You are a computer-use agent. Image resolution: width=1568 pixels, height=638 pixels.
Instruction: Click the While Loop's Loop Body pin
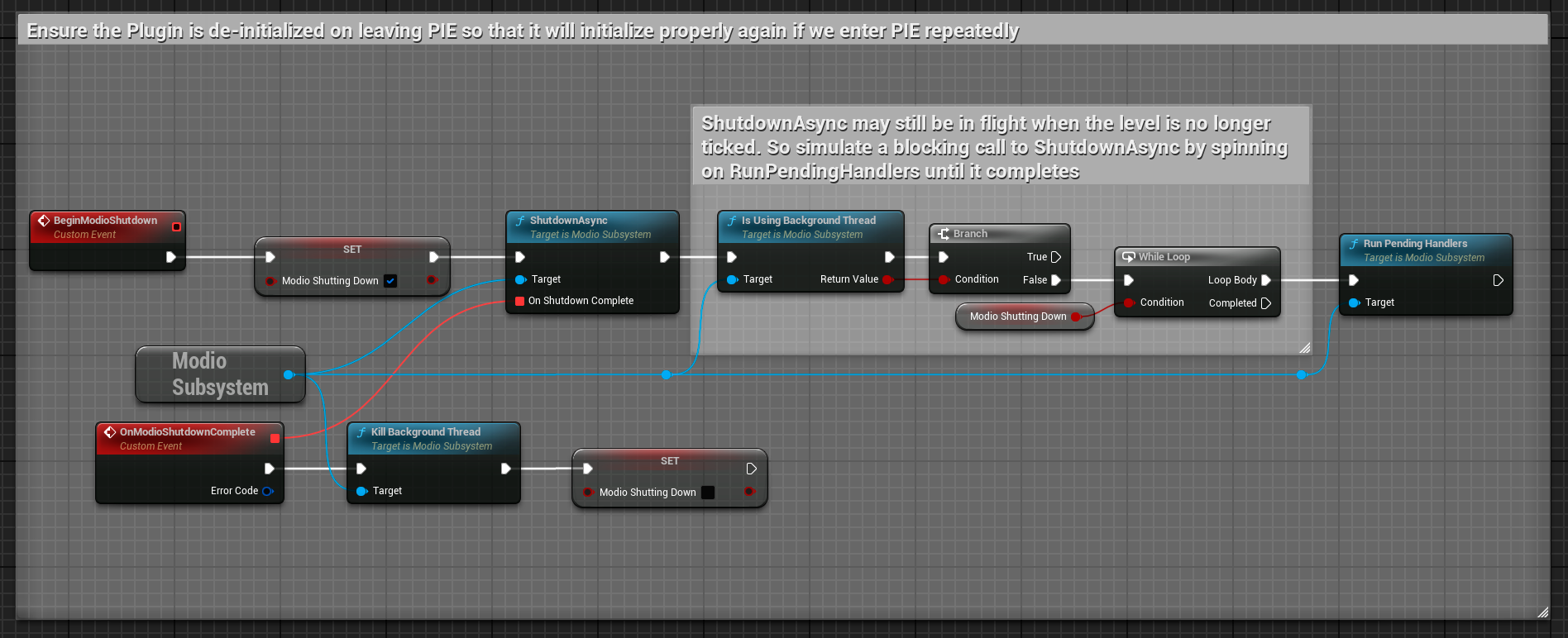tap(1265, 280)
